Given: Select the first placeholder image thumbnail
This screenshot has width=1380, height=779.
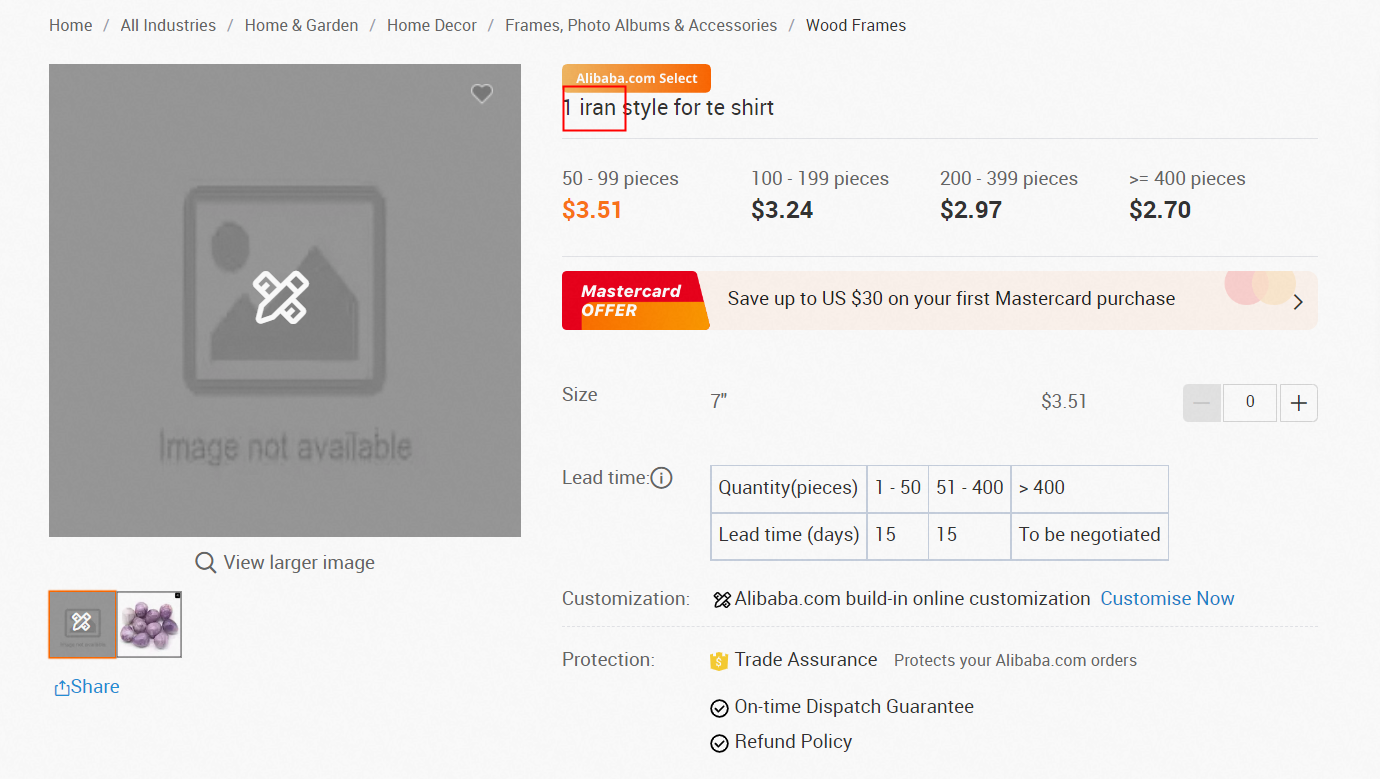Looking at the screenshot, I should (82, 624).
